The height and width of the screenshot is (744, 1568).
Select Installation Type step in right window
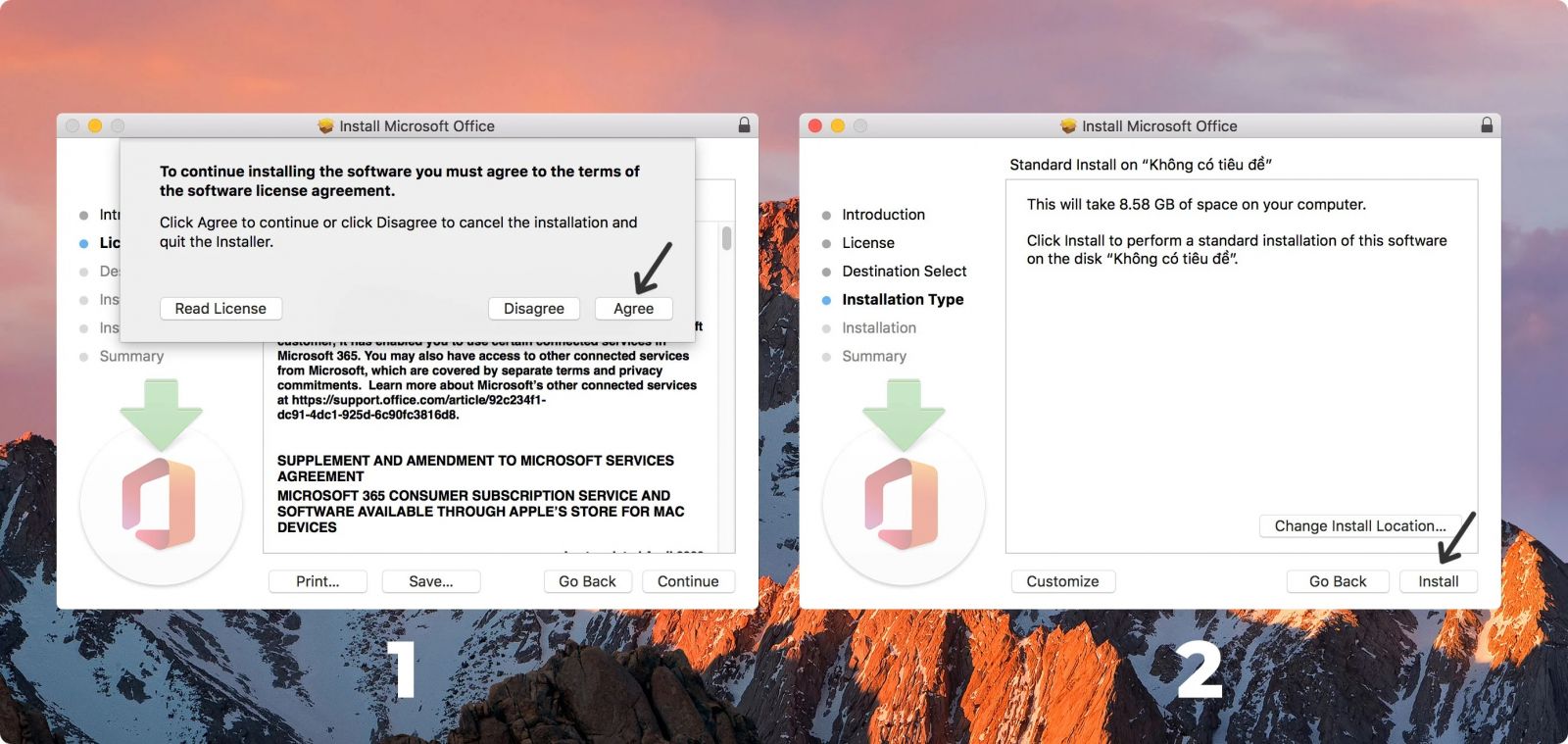(903, 300)
